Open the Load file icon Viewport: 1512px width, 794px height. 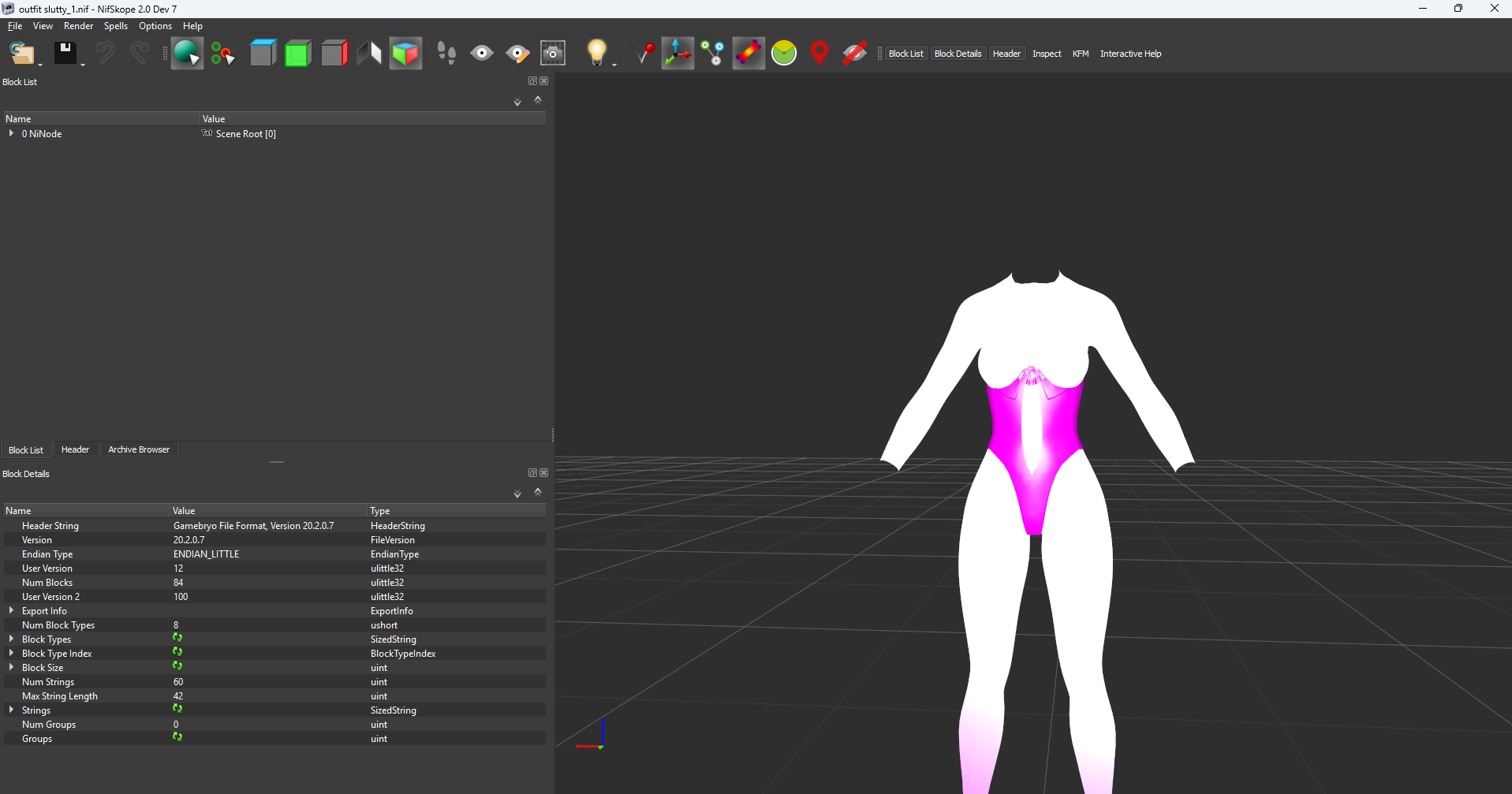[22, 54]
